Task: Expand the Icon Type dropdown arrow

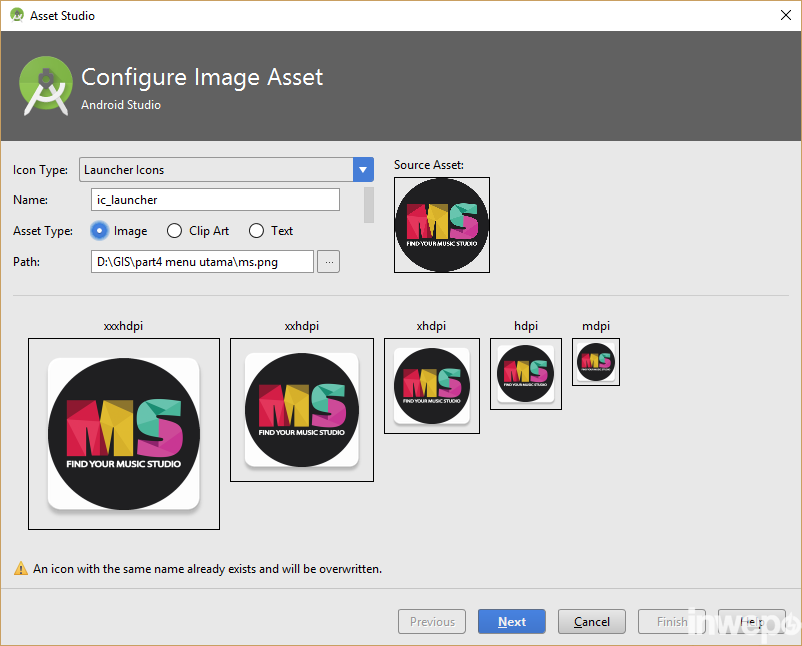Action: pyautogui.click(x=363, y=170)
